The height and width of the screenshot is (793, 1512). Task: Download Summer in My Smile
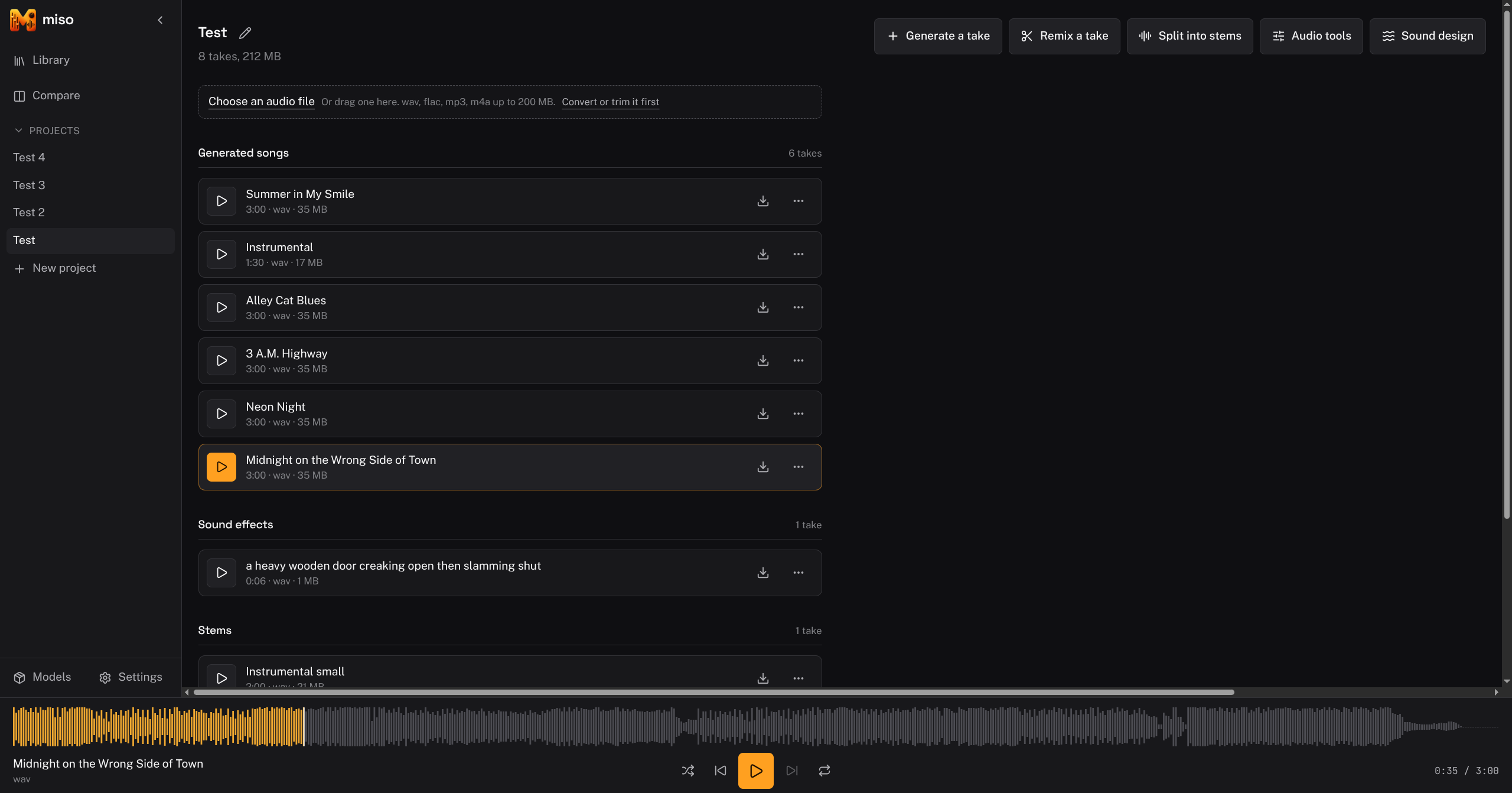click(x=763, y=201)
